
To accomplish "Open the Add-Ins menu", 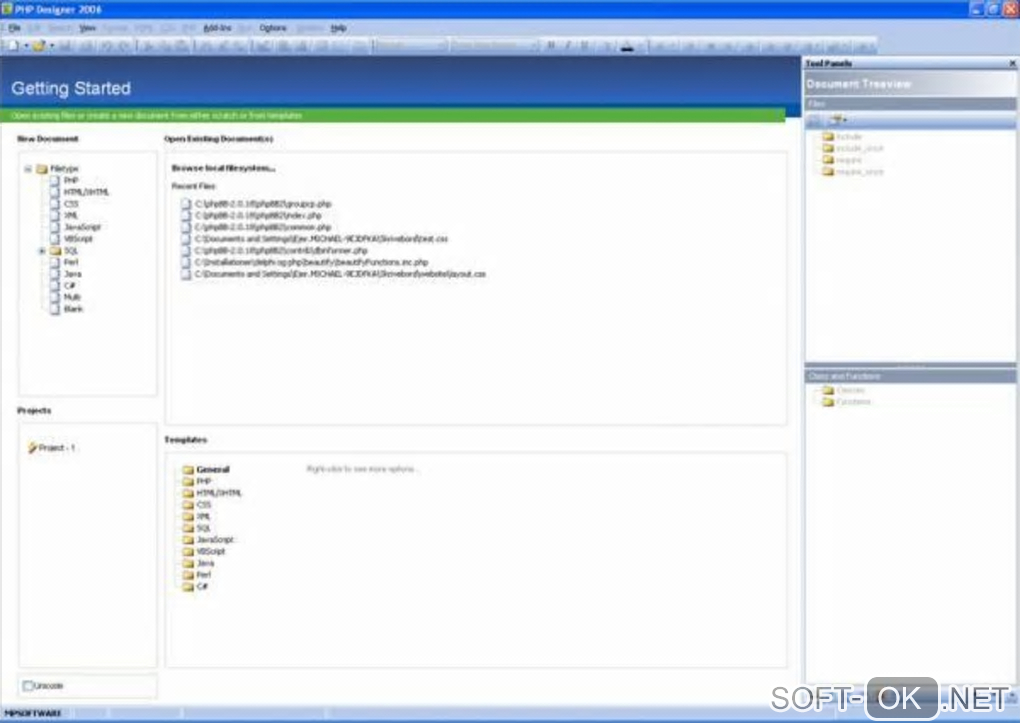I will (217, 28).
